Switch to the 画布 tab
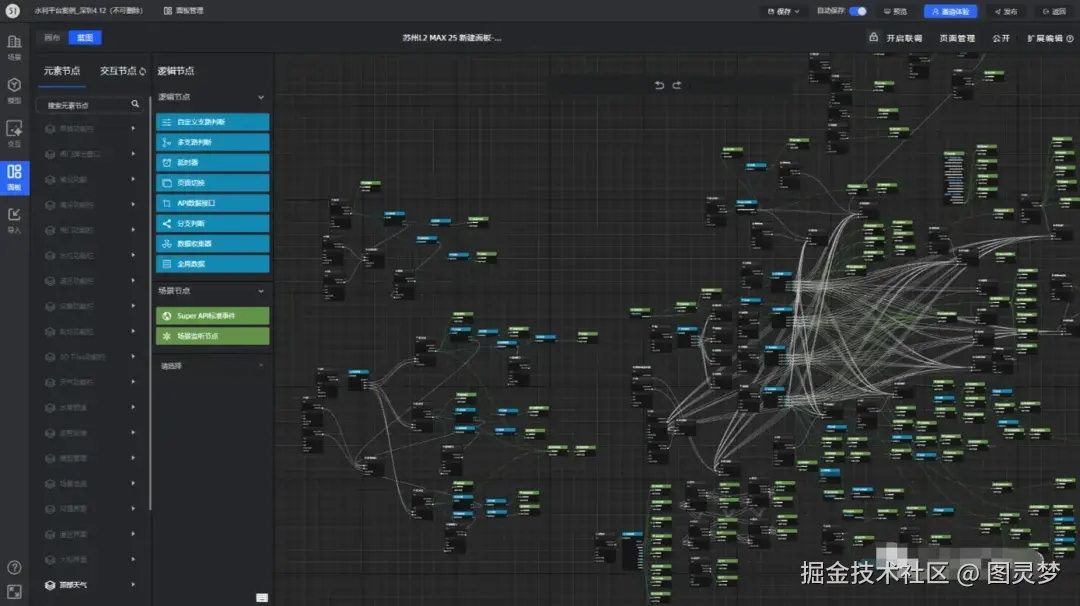 pos(52,37)
